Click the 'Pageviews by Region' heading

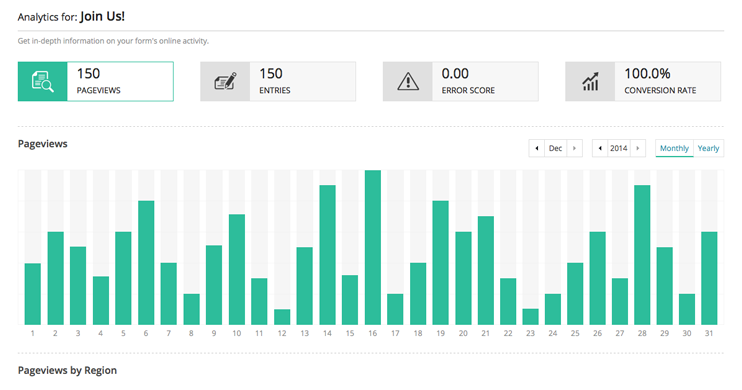(x=67, y=371)
